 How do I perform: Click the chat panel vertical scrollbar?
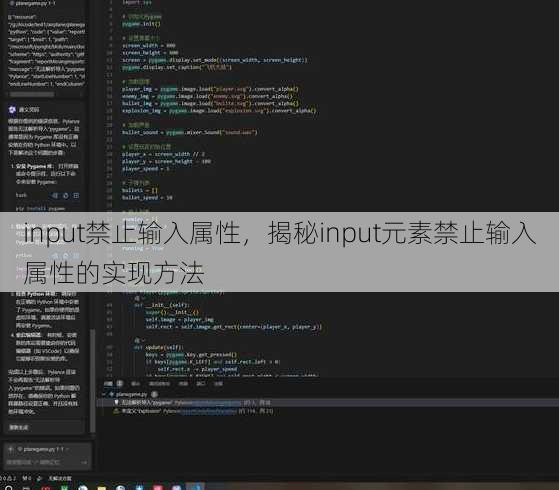click(92, 380)
